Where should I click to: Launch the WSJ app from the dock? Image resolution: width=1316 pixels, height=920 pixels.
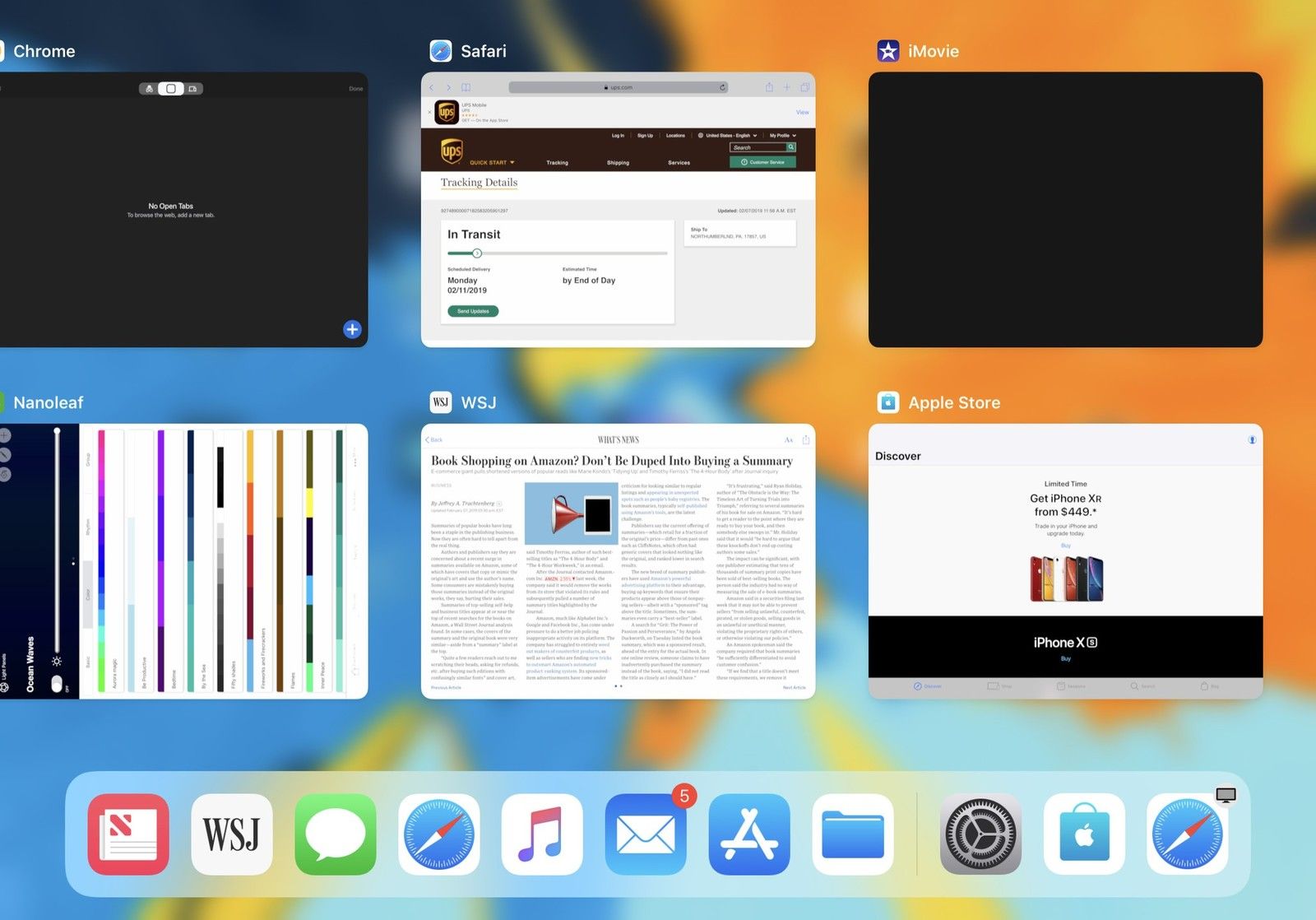(232, 834)
